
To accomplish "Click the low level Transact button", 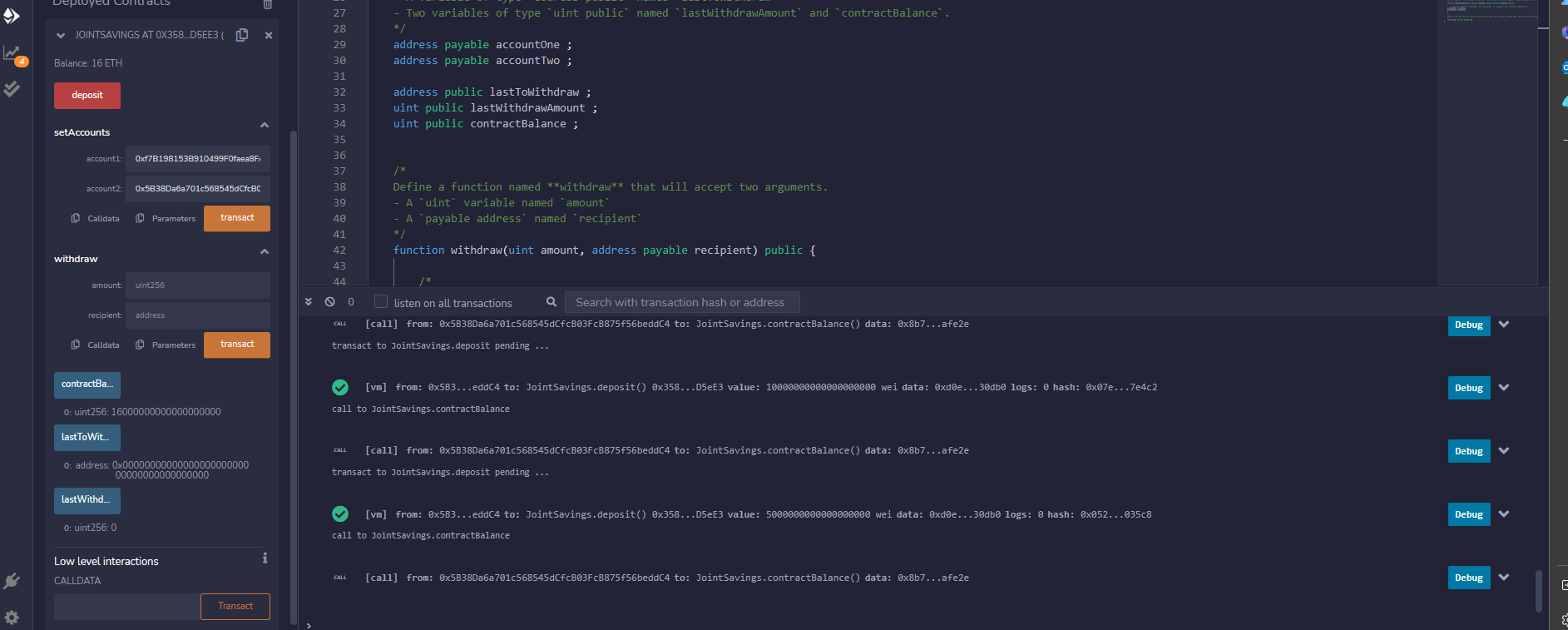I will pyautogui.click(x=235, y=607).
